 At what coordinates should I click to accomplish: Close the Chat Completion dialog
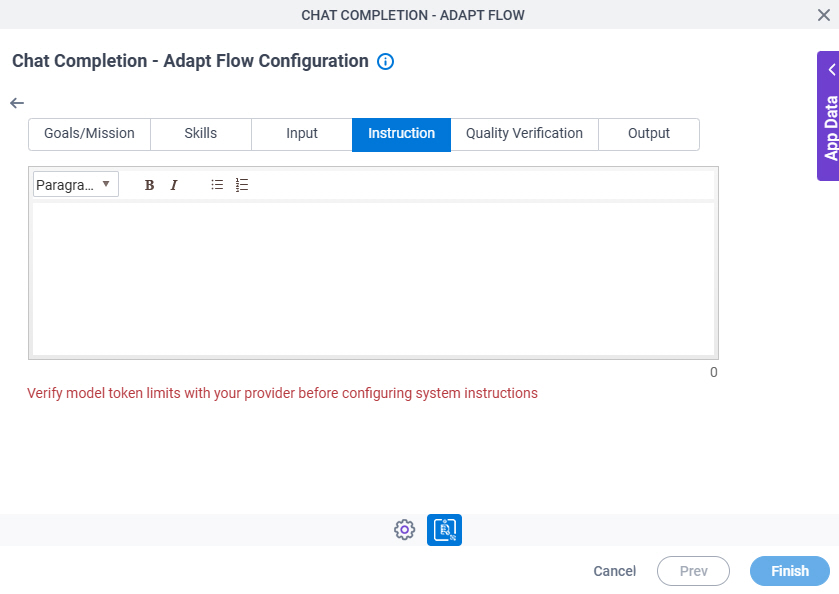click(x=824, y=15)
